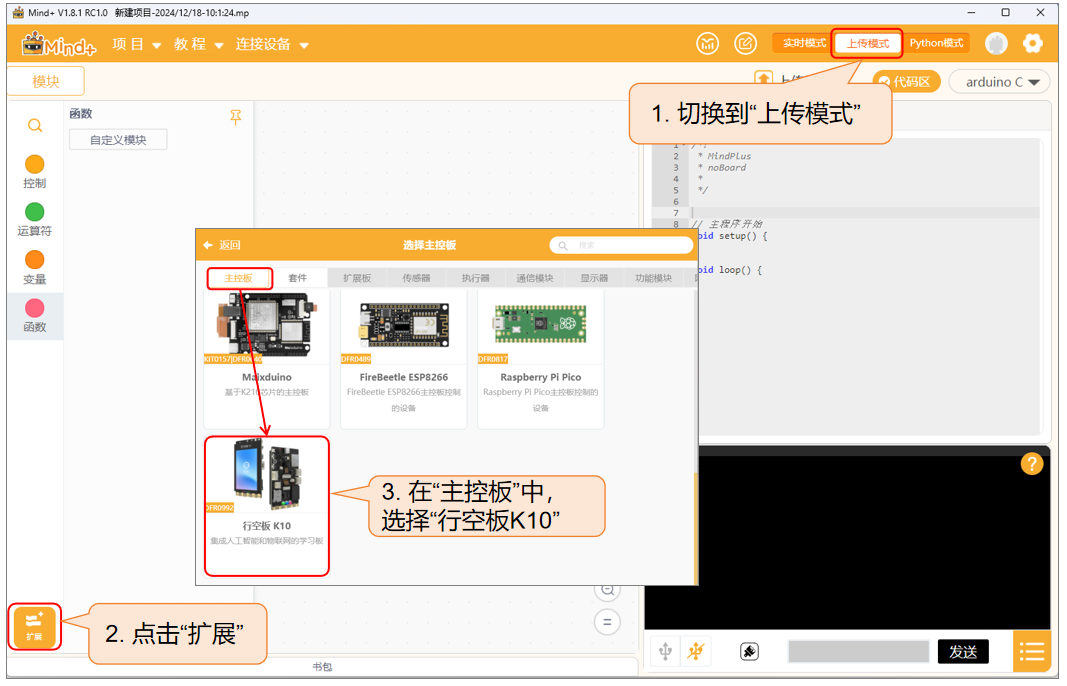Screen dimensions: 1067x686
Task: Select the 运算符 block category
Action: click(35, 219)
